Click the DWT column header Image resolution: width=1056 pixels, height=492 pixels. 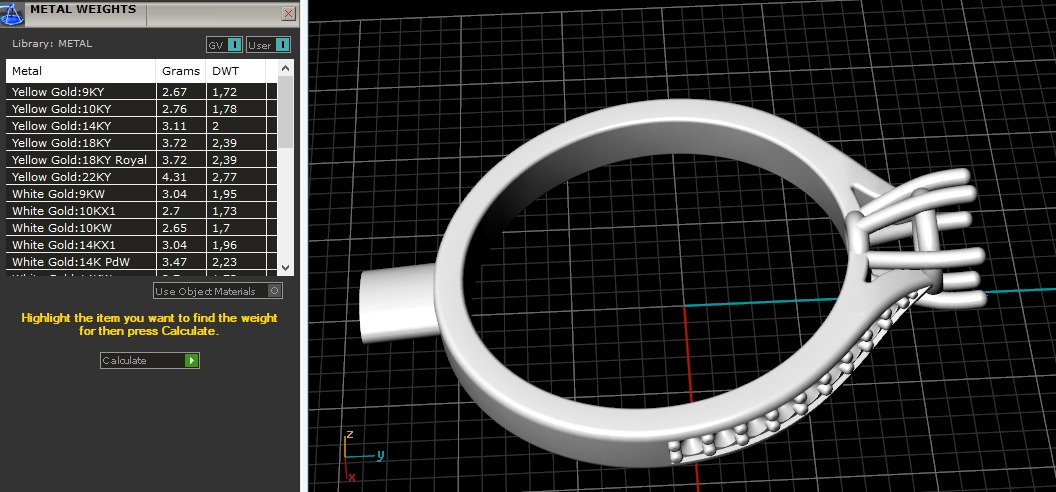(236, 71)
